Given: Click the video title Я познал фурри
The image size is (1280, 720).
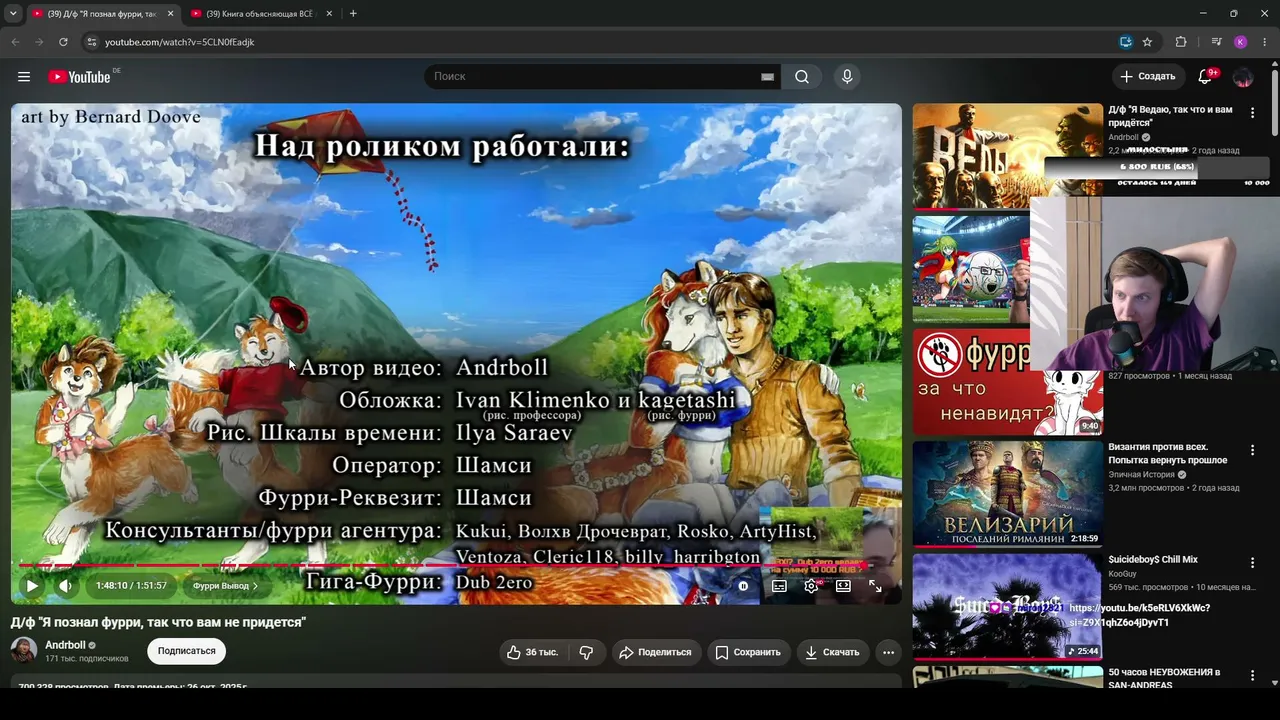Looking at the screenshot, I should click(158, 622).
